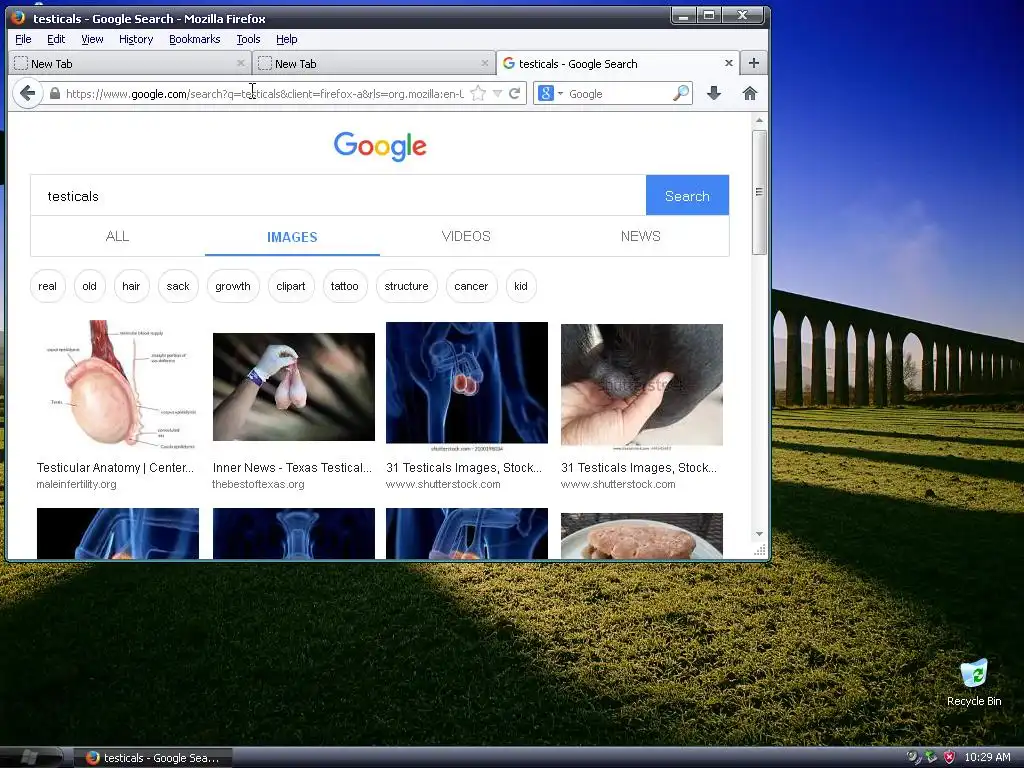Open the blue x-ray anatomy thumbnail
This screenshot has width=1024, height=768.
[x=467, y=385]
